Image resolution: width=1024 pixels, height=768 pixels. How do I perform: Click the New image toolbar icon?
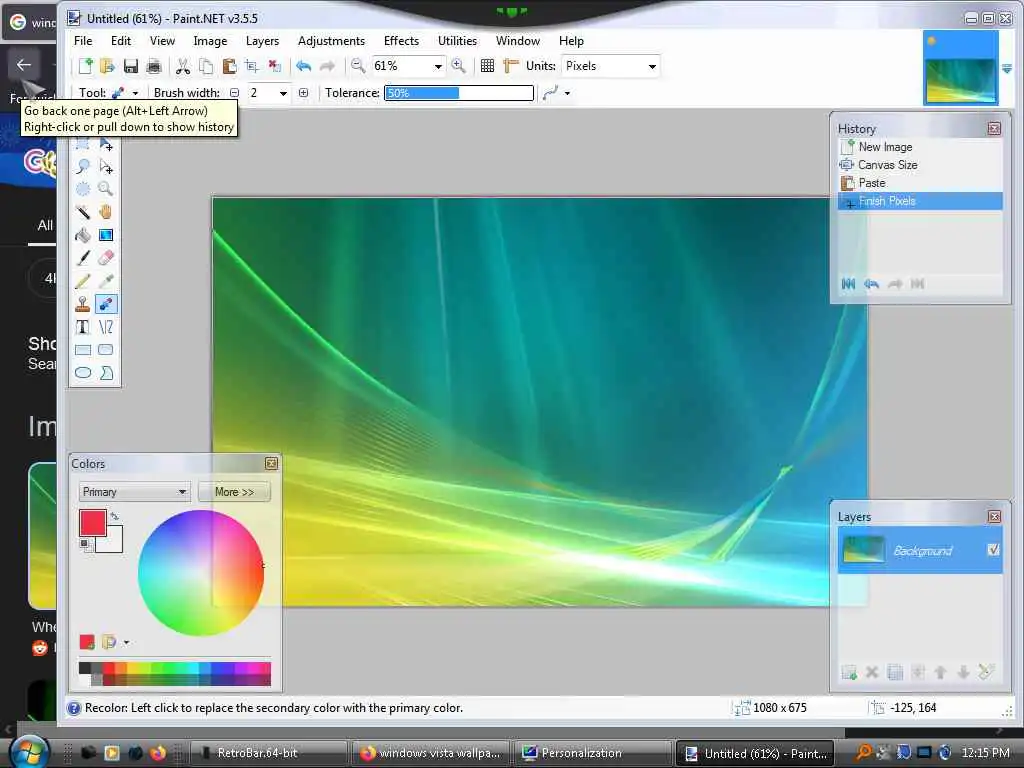(x=86, y=66)
